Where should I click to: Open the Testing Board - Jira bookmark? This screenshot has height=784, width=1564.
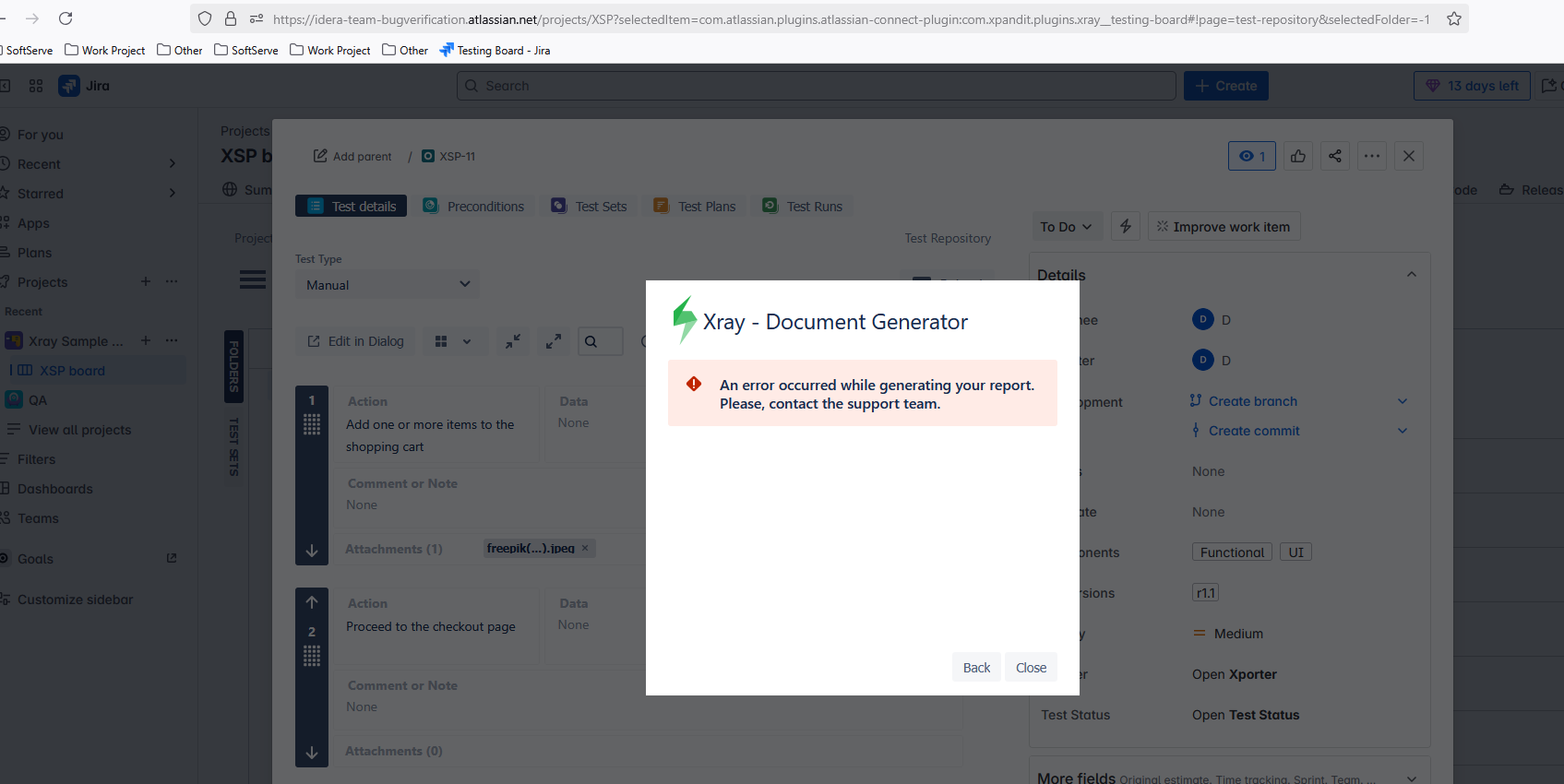tap(495, 50)
